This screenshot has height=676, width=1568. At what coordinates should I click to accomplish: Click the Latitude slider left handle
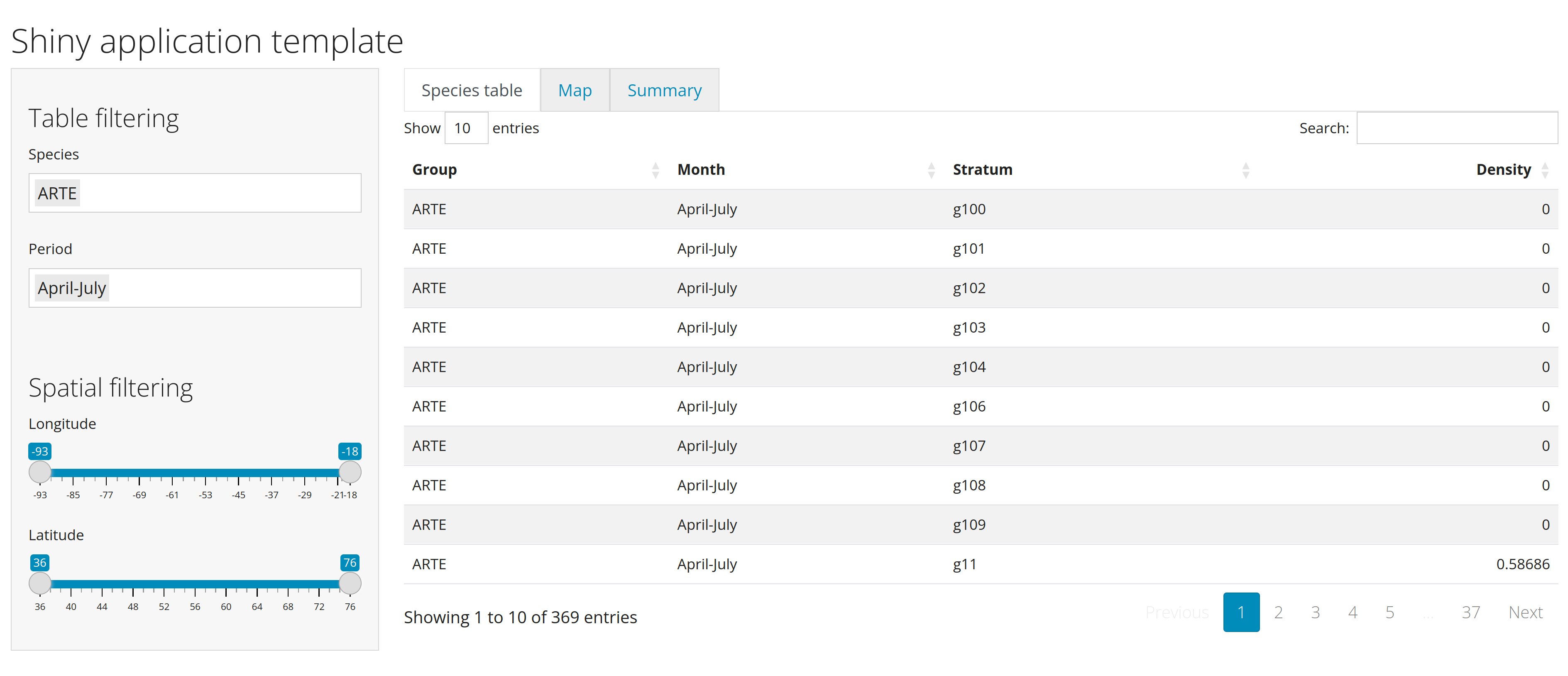[x=40, y=583]
